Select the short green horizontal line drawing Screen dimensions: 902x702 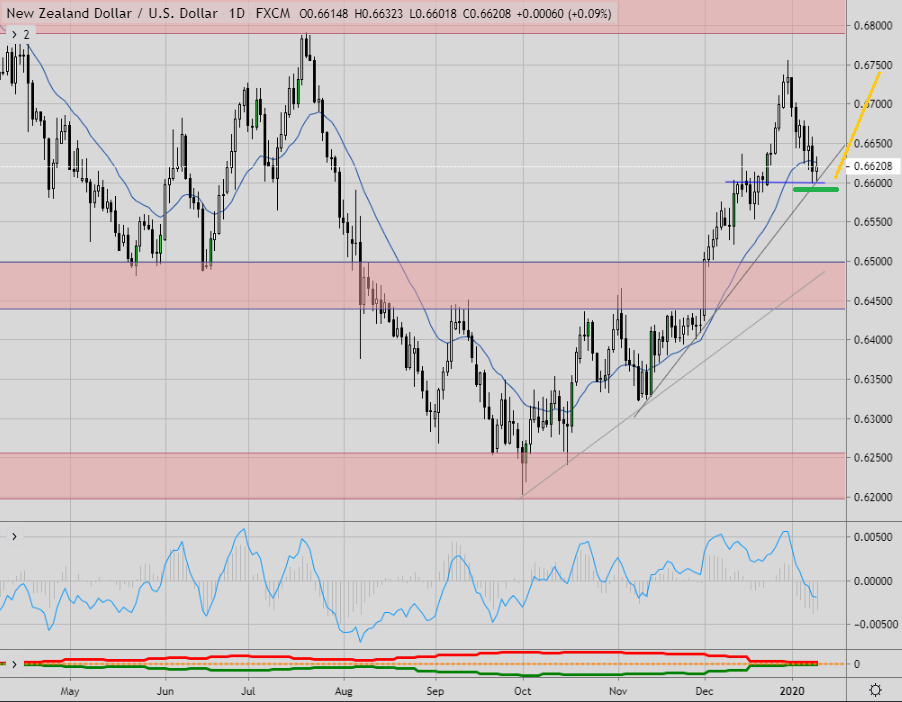(x=816, y=189)
